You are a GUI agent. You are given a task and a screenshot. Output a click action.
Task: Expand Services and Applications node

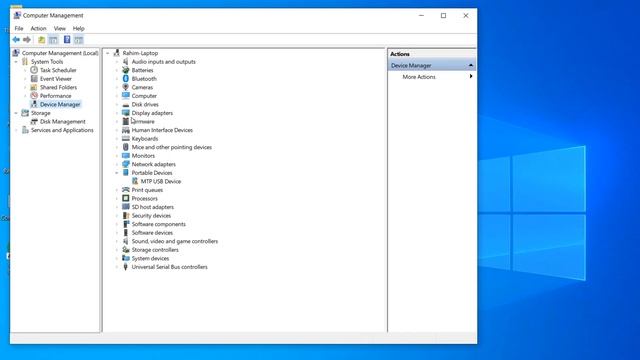pos(16,130)
